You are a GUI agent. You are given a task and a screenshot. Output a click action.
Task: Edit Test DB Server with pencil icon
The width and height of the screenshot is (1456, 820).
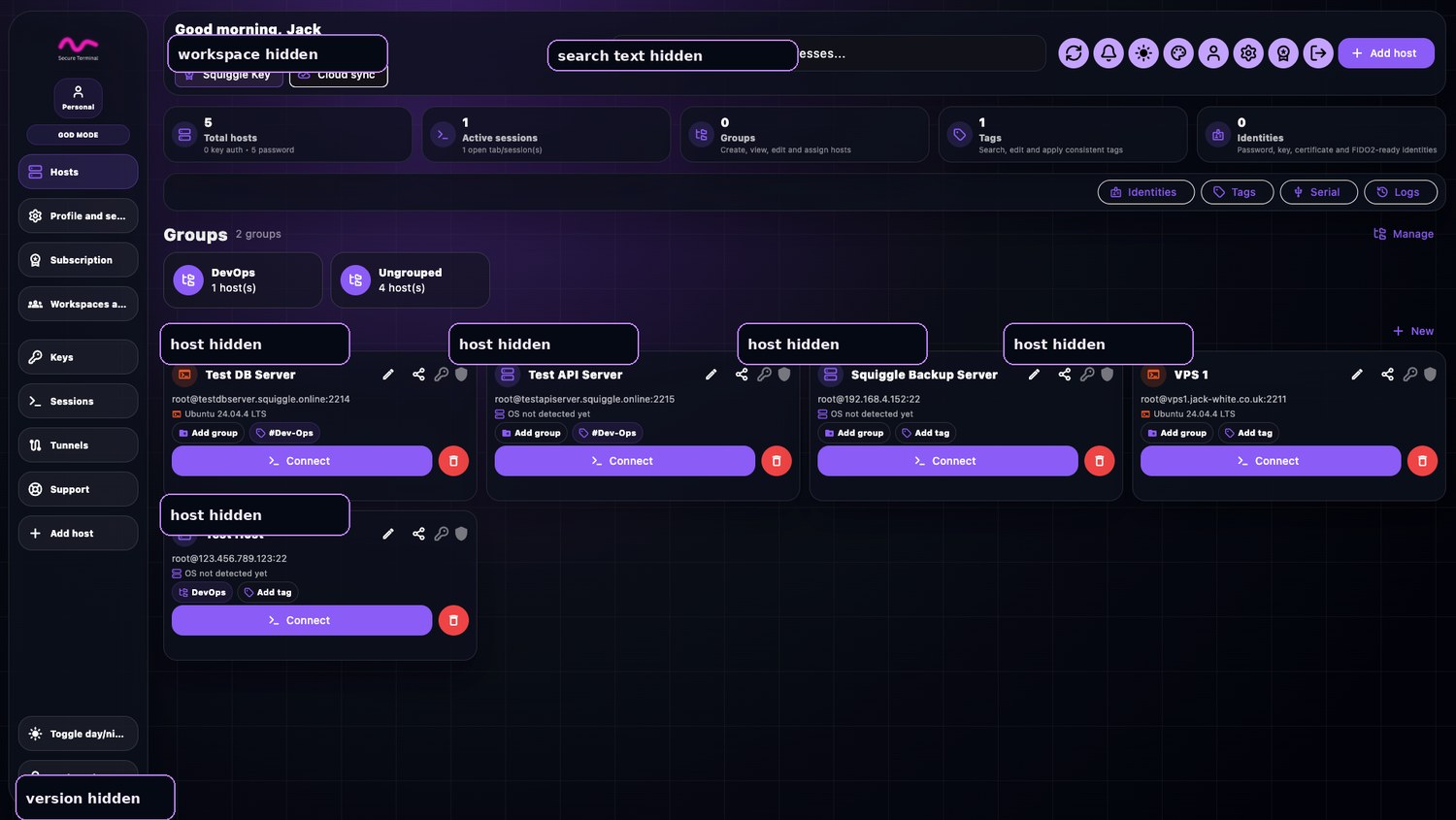pos(388,375)
